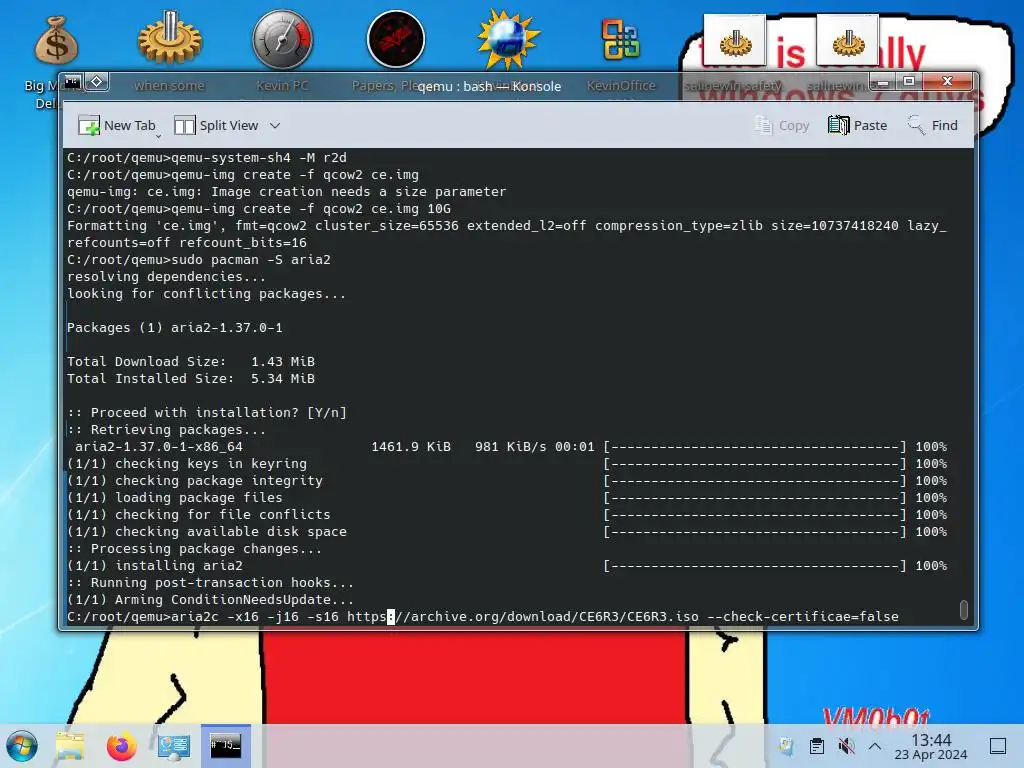Launch Firefox from the taskbar
Screen dimensions: 1024x768
click(x=121, y=746)
